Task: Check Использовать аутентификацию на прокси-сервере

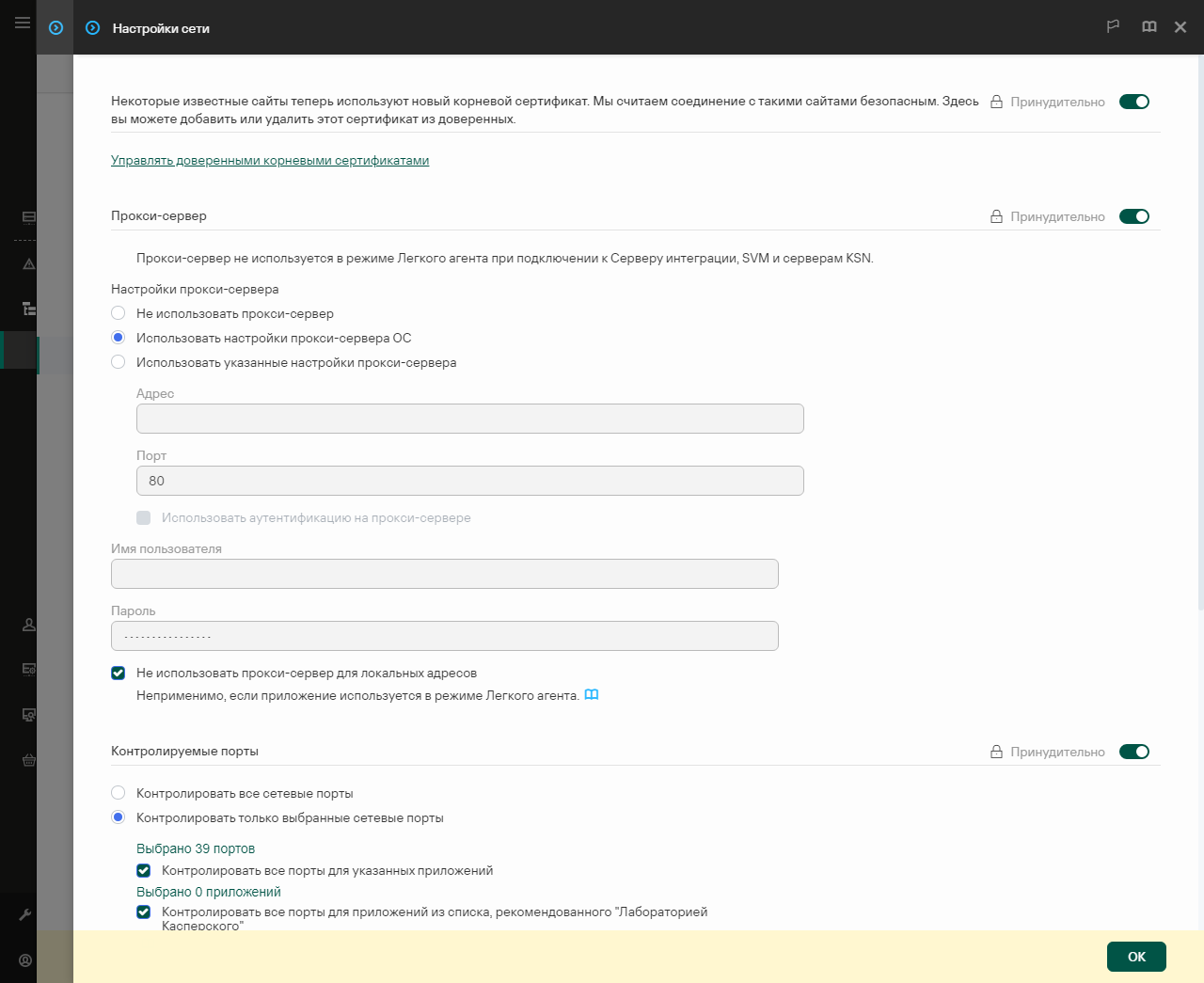Action: (143, 517)
